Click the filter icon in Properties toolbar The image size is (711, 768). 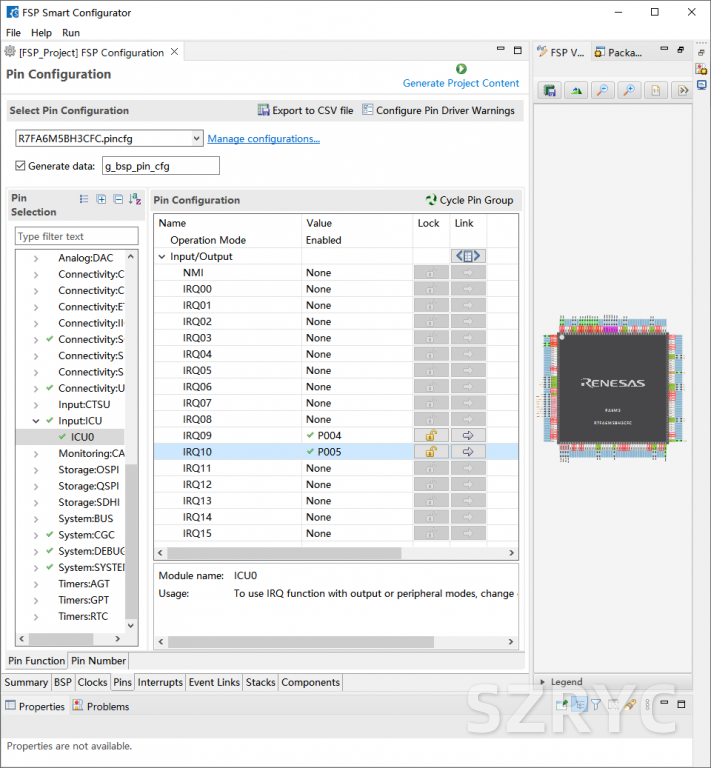tap(596, 705)
